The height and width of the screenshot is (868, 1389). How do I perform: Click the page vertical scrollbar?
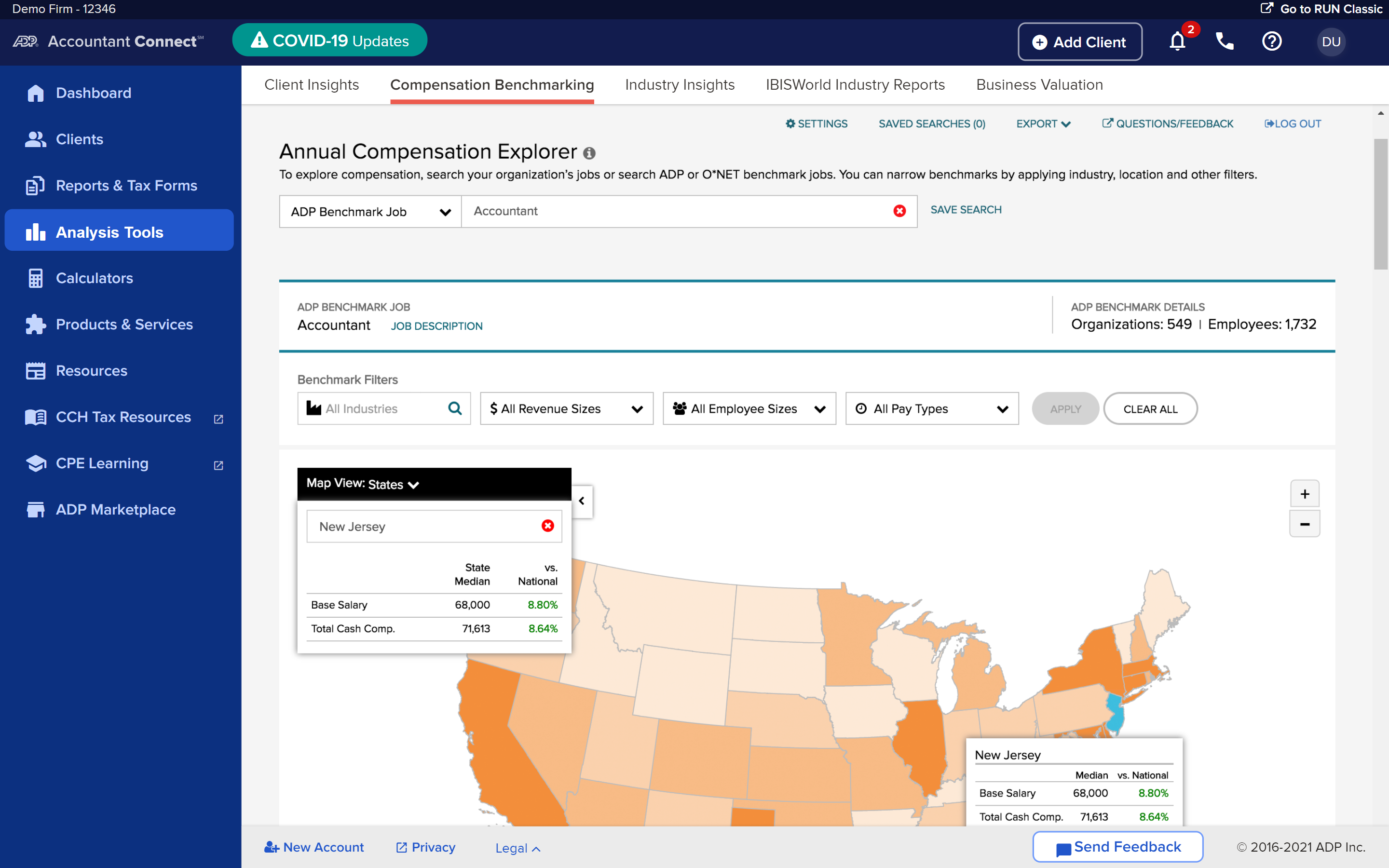click(1380, 204)
